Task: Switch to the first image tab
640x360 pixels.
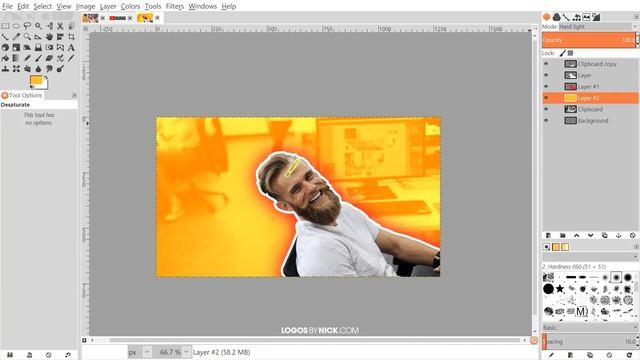Action: click(90, 18)
